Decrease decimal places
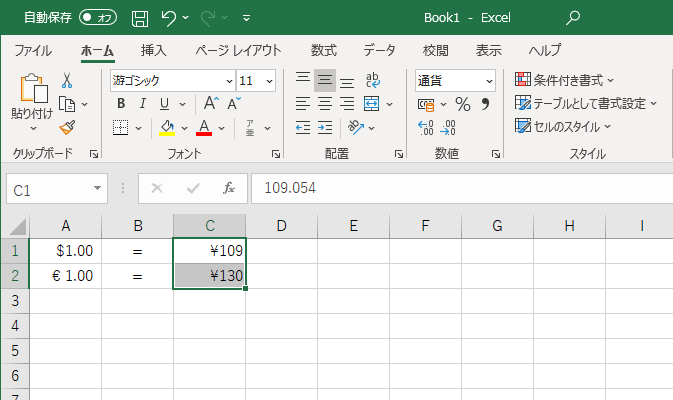This screenshot has width=673, height=400. click(x=448, y=127)
